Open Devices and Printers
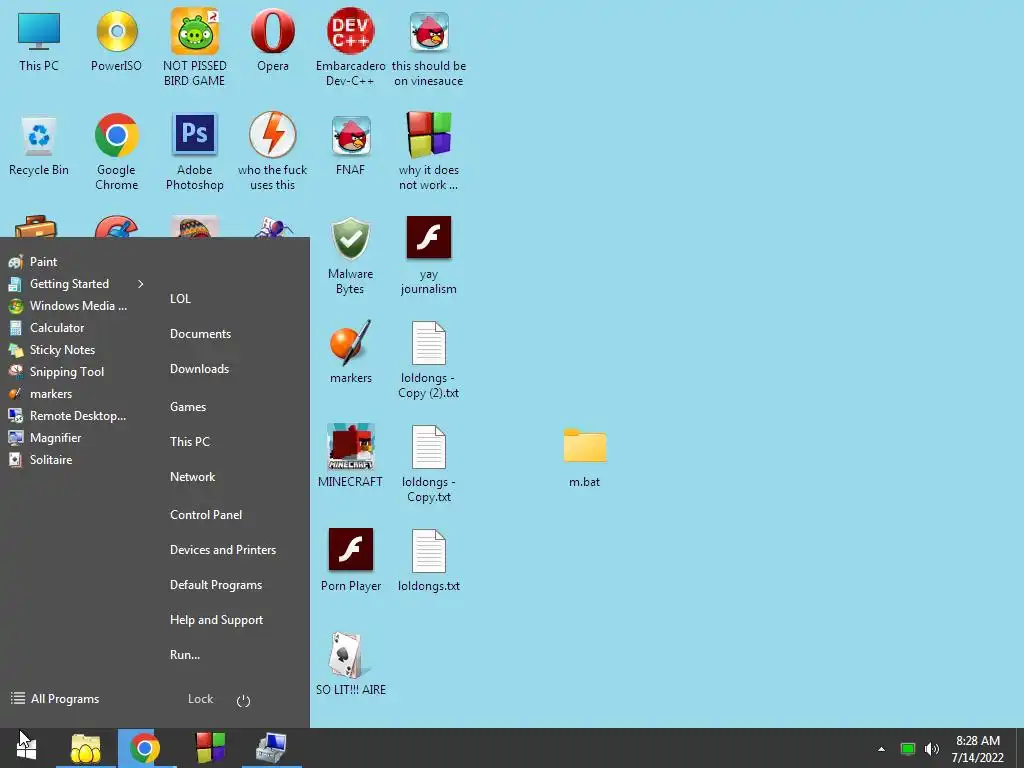Image resolution: width=1024 pixels, height=768 pixels. (223, 550)
